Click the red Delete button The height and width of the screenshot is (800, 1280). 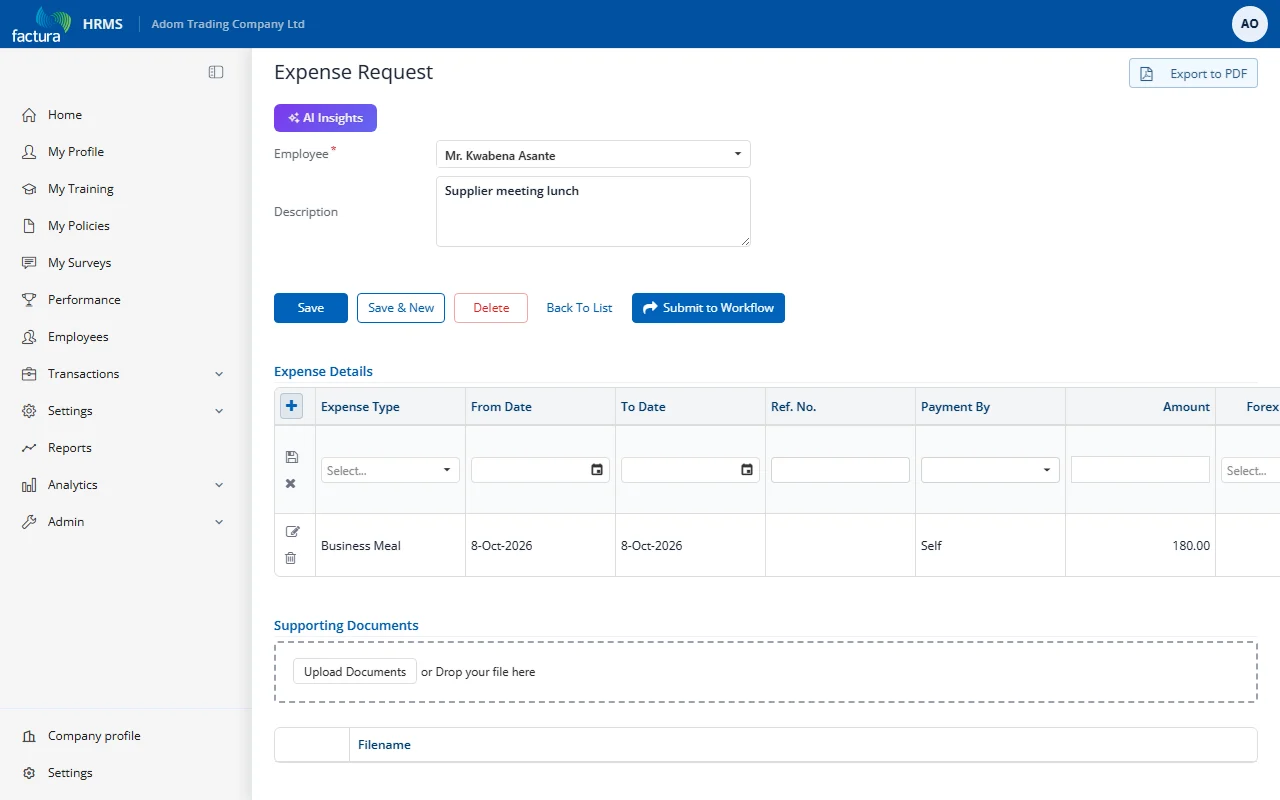[x=491, y=308]
